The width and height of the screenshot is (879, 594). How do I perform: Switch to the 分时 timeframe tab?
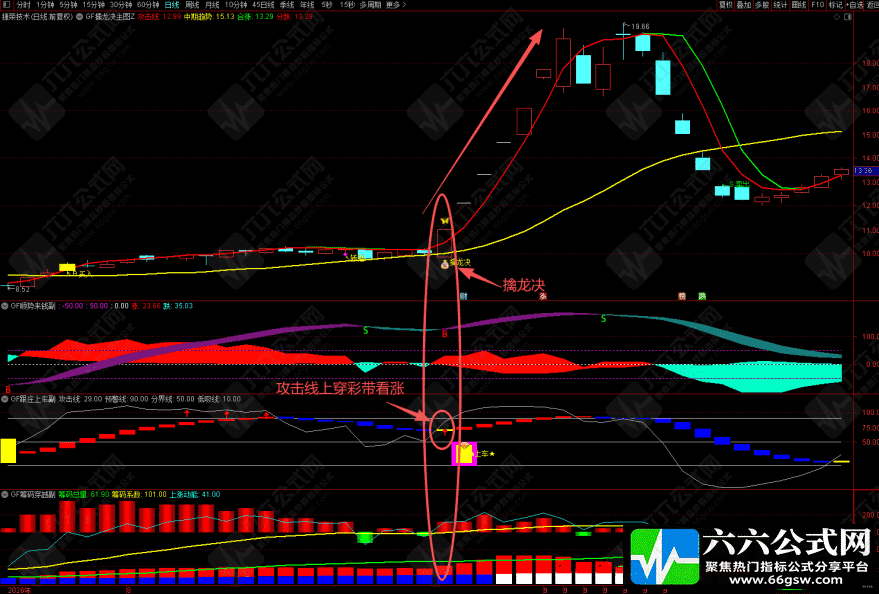tap(24, 4)
